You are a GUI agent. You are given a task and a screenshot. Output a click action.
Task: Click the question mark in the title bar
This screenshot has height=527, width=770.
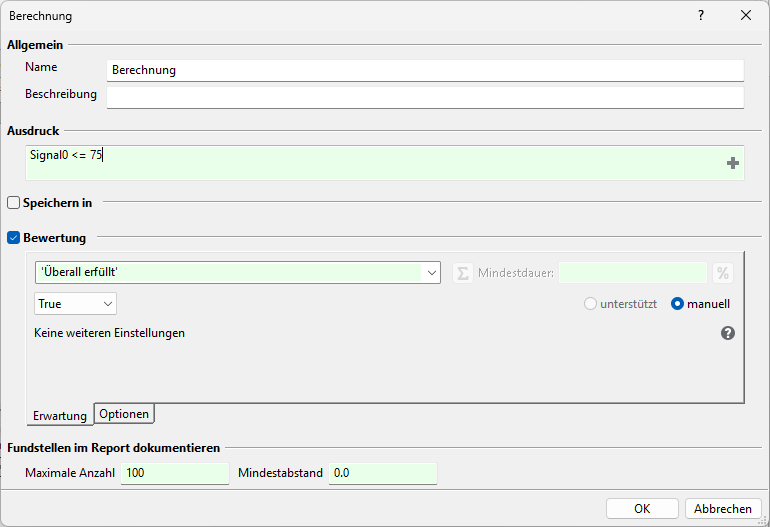click(701, 15)
